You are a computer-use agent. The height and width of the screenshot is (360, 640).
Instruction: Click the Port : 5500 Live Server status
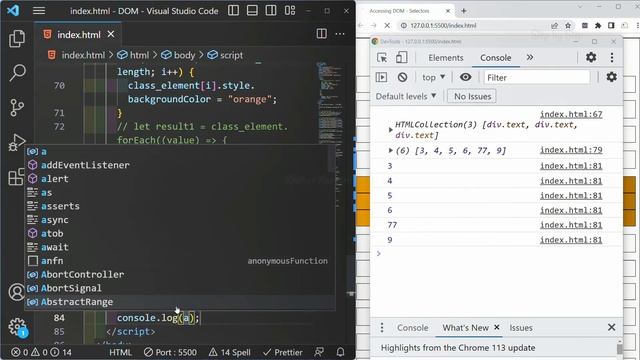pos(171,352)
